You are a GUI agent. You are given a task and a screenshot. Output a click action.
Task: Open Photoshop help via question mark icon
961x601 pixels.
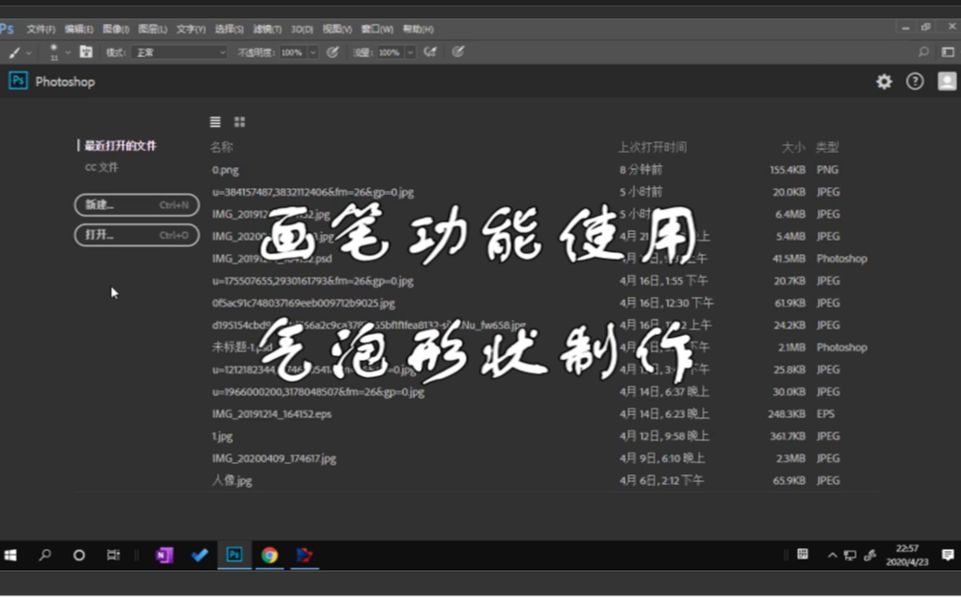[913, 82]
